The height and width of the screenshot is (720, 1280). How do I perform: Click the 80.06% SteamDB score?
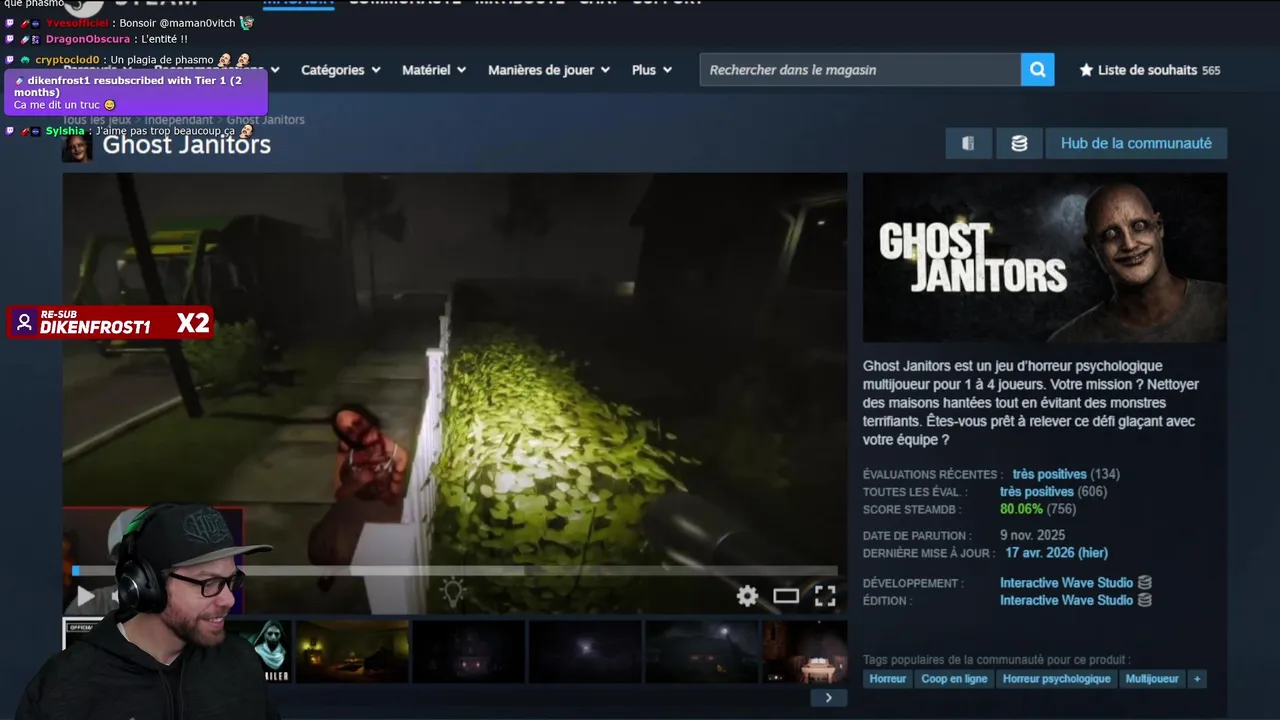point(1021,509)
